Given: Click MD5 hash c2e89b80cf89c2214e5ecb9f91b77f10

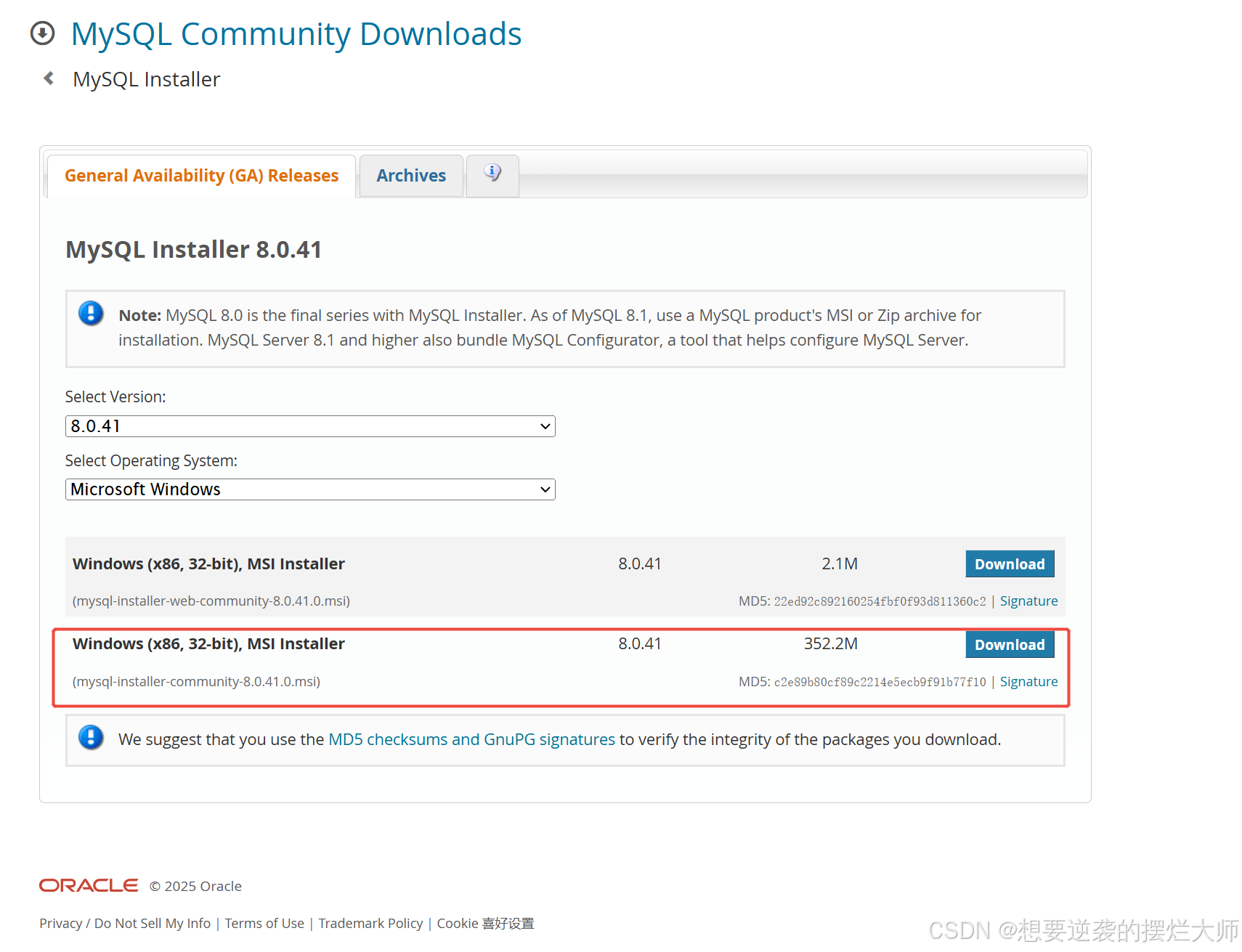Looking at the screenshot, I should click(880, 682).
